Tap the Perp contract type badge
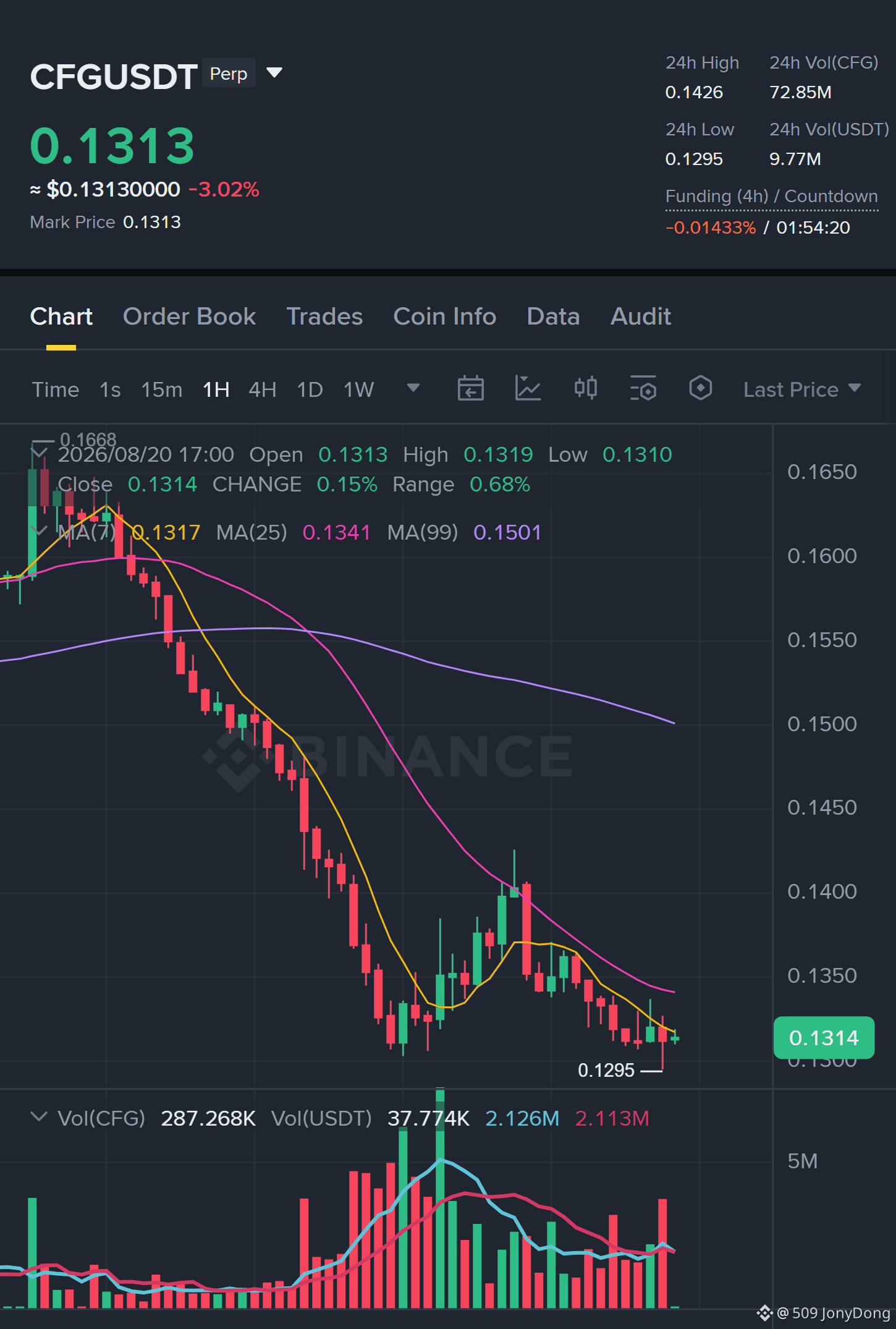The width and height of the screenshot is (896, 1329). (x=229, y=74)
